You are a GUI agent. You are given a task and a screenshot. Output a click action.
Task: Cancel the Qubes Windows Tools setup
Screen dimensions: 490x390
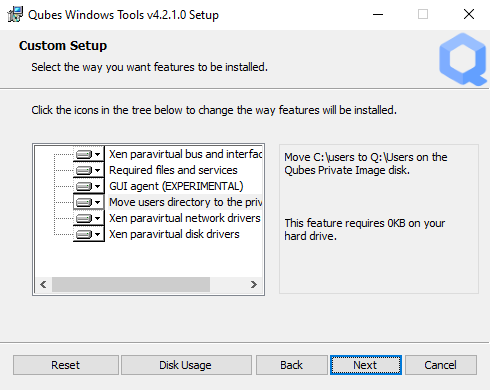coord(440,365)
